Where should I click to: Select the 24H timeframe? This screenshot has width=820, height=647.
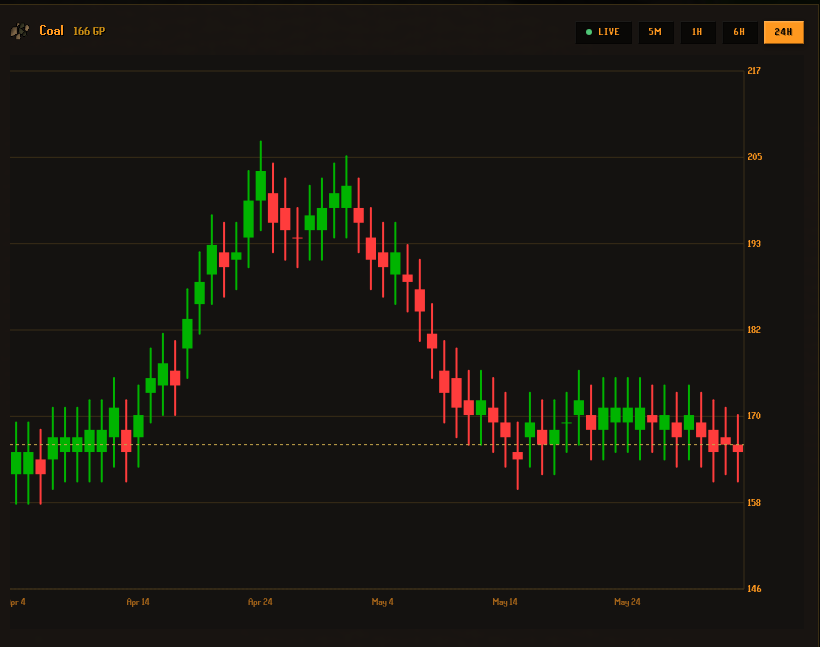pyautogui.click(x=783, y=32)
